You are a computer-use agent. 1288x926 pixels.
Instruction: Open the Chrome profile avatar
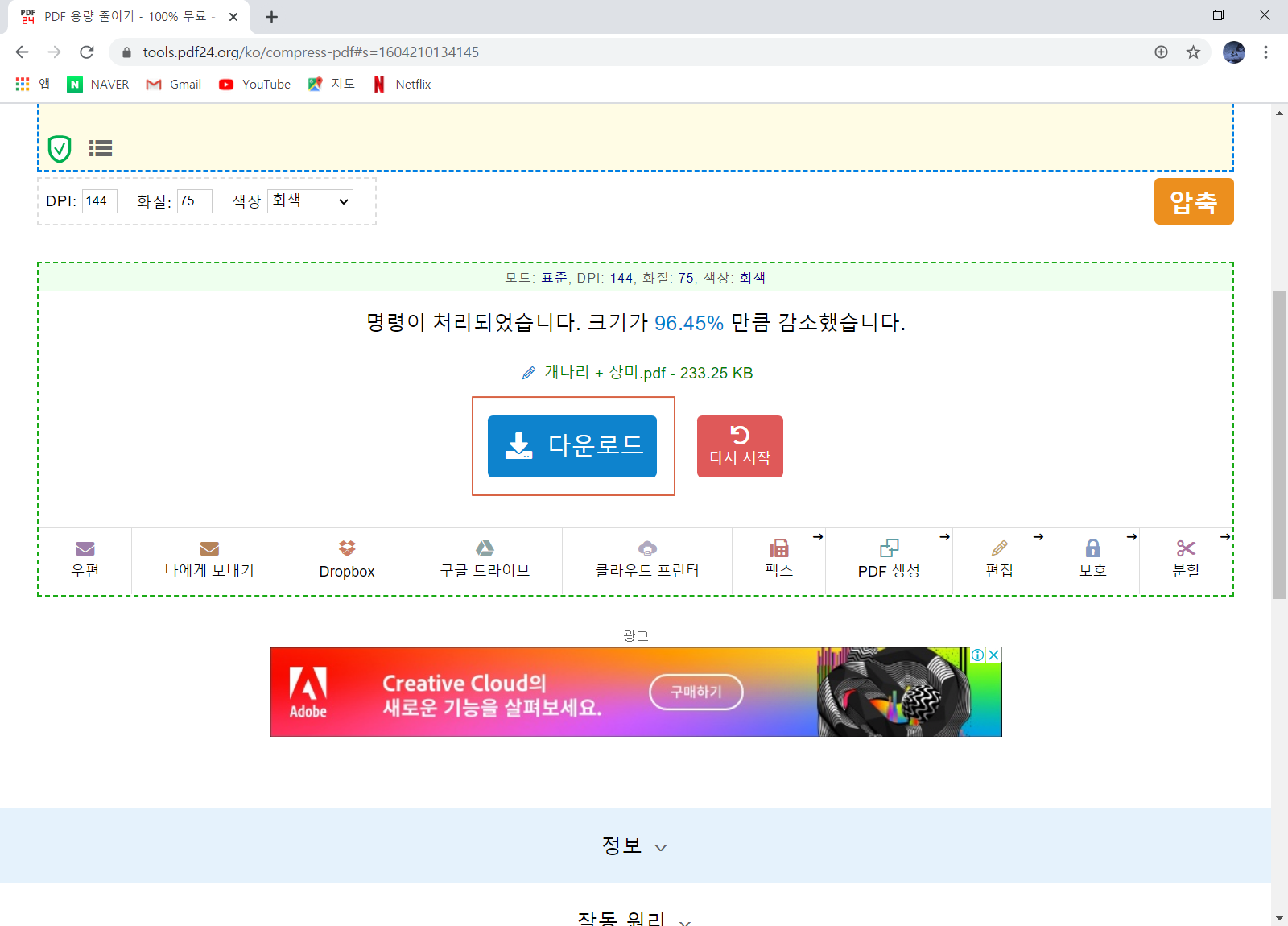coord(1233,52)
